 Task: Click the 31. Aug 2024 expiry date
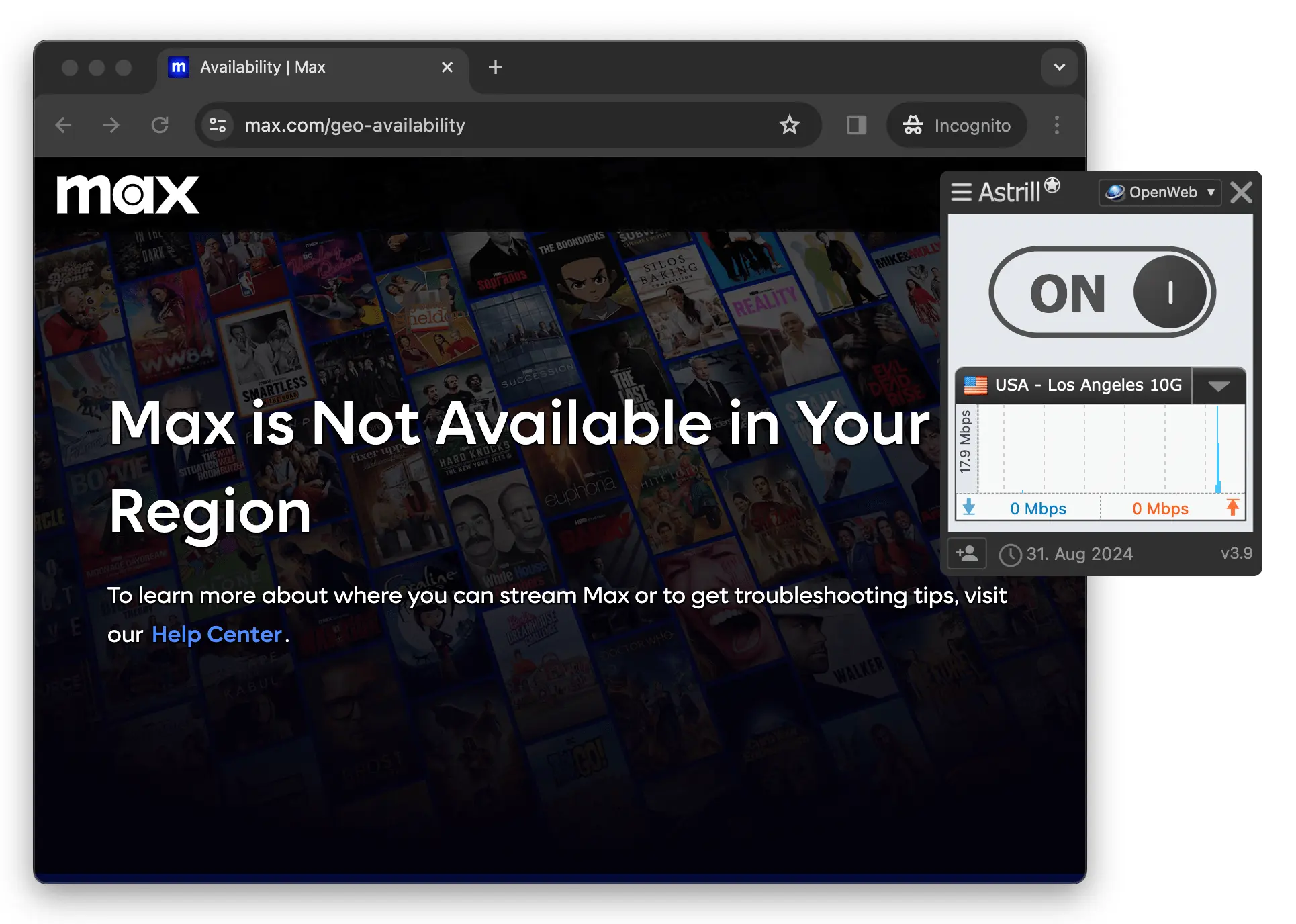click(x=1079, y=554)
